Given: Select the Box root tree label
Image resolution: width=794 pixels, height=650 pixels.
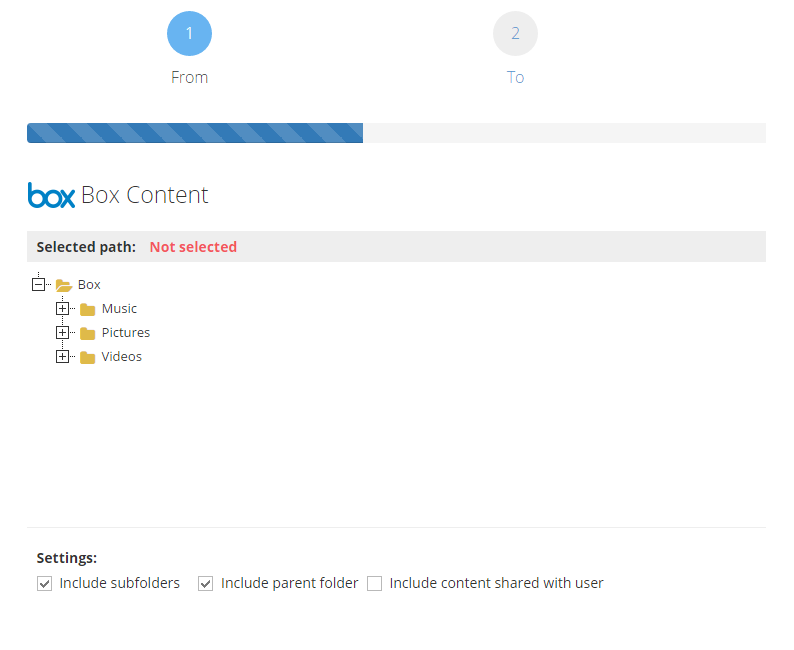Looking at the screenshot, I should pyautogui.click(x=89, y=285).
